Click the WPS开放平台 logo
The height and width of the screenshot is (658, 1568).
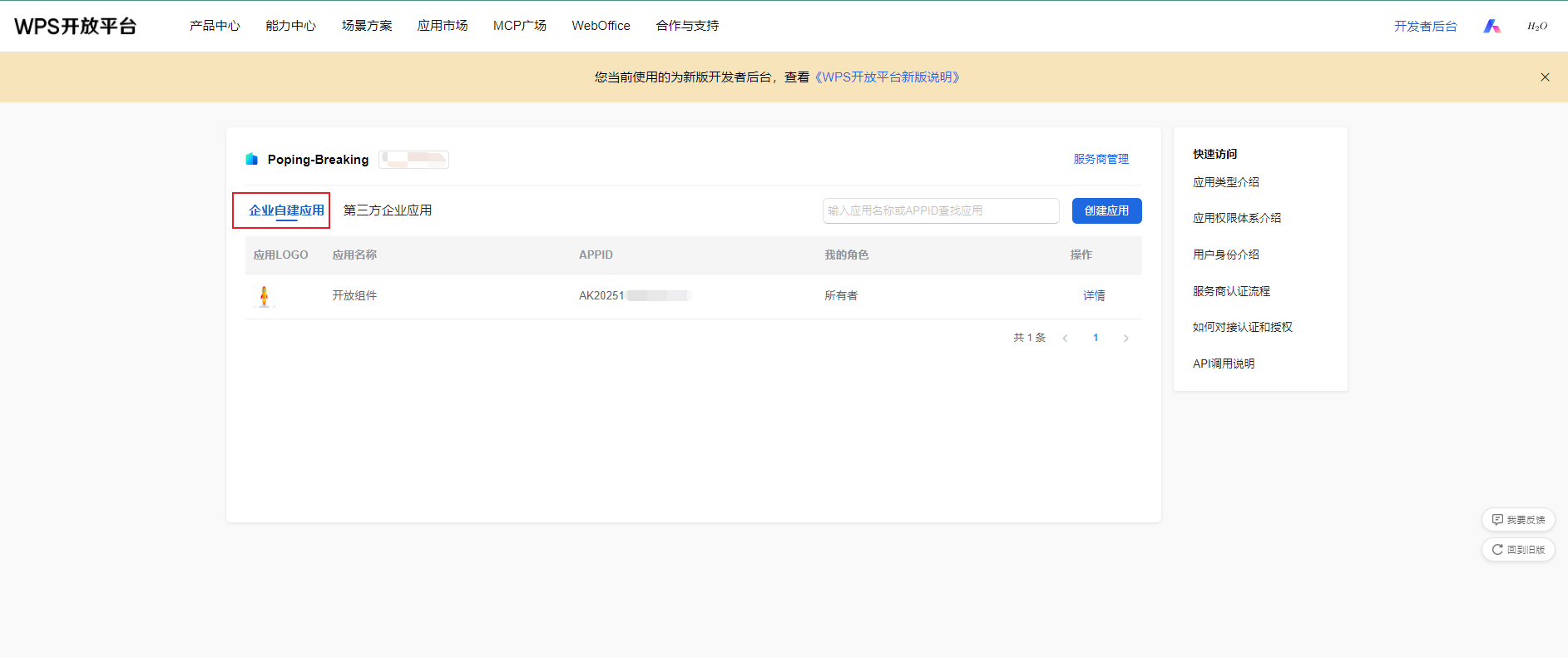(x=76, y=26)
